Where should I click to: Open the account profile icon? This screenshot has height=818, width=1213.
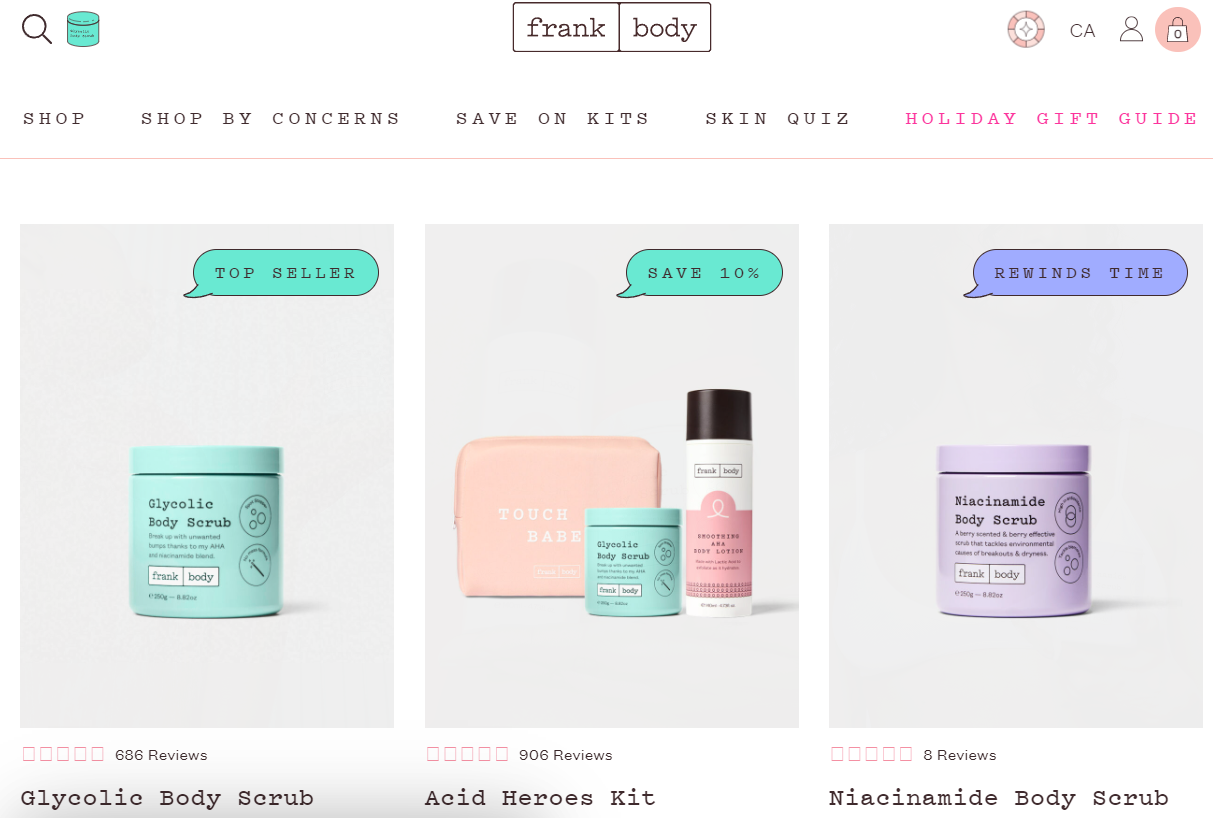(1131, 29)
